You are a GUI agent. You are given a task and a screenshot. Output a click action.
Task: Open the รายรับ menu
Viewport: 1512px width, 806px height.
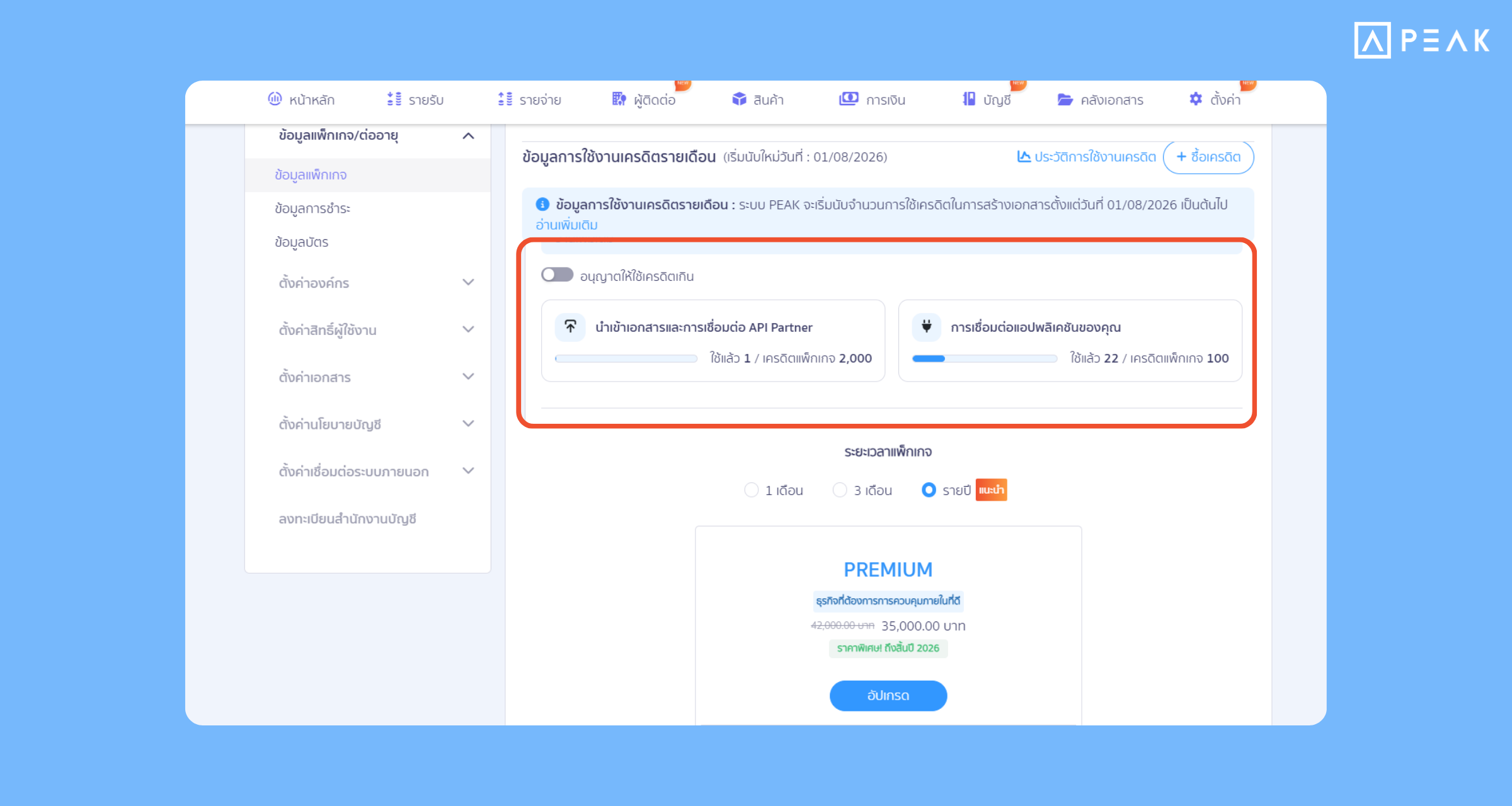click(x=415, y=99)
